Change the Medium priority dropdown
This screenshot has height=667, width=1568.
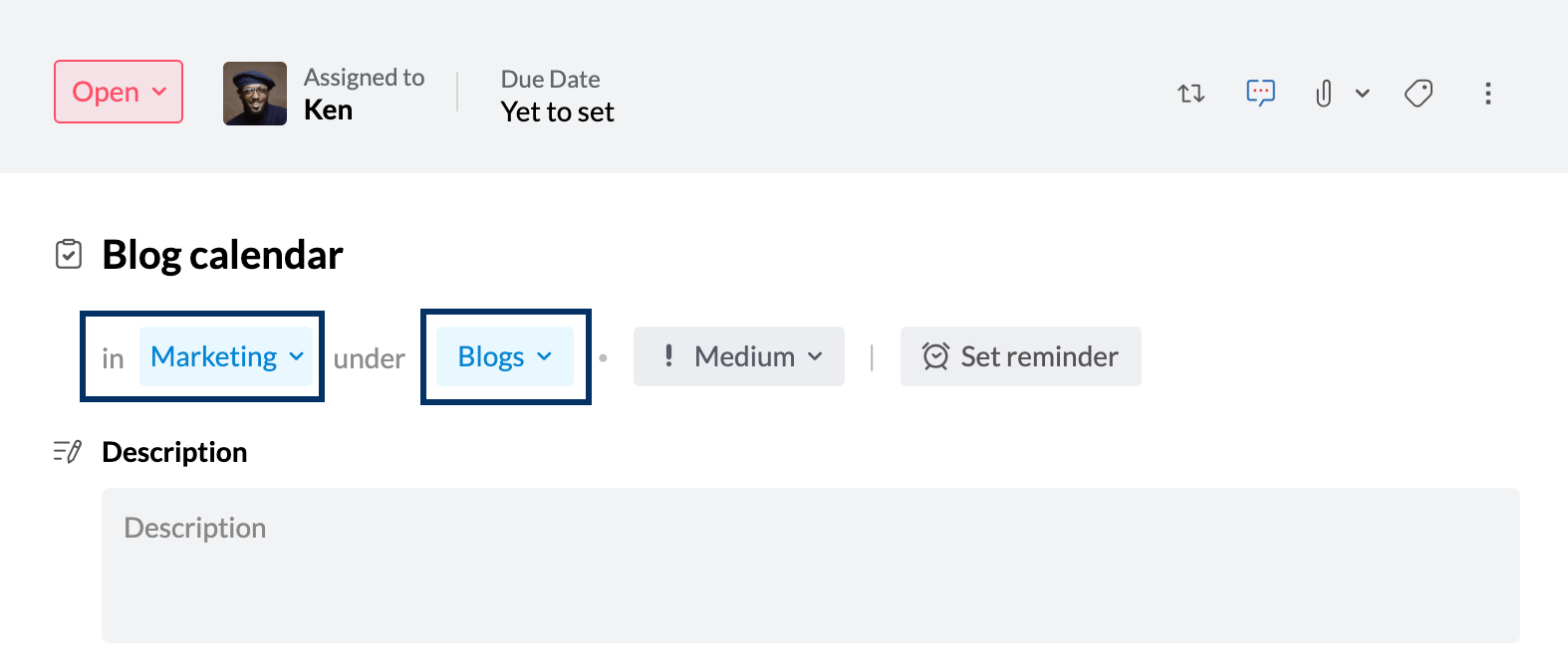(x=739, y=356)
